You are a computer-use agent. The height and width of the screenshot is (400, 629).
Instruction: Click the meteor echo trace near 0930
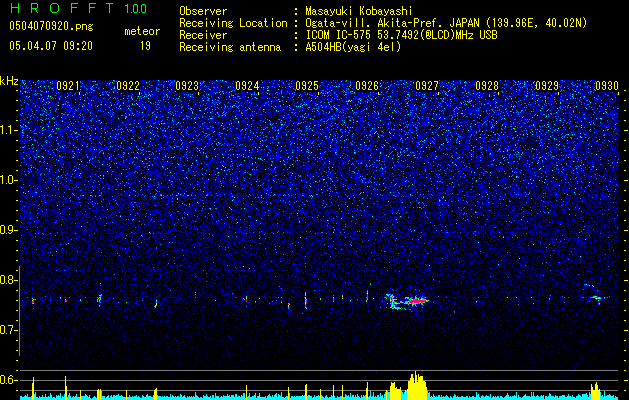pos(595,297)
